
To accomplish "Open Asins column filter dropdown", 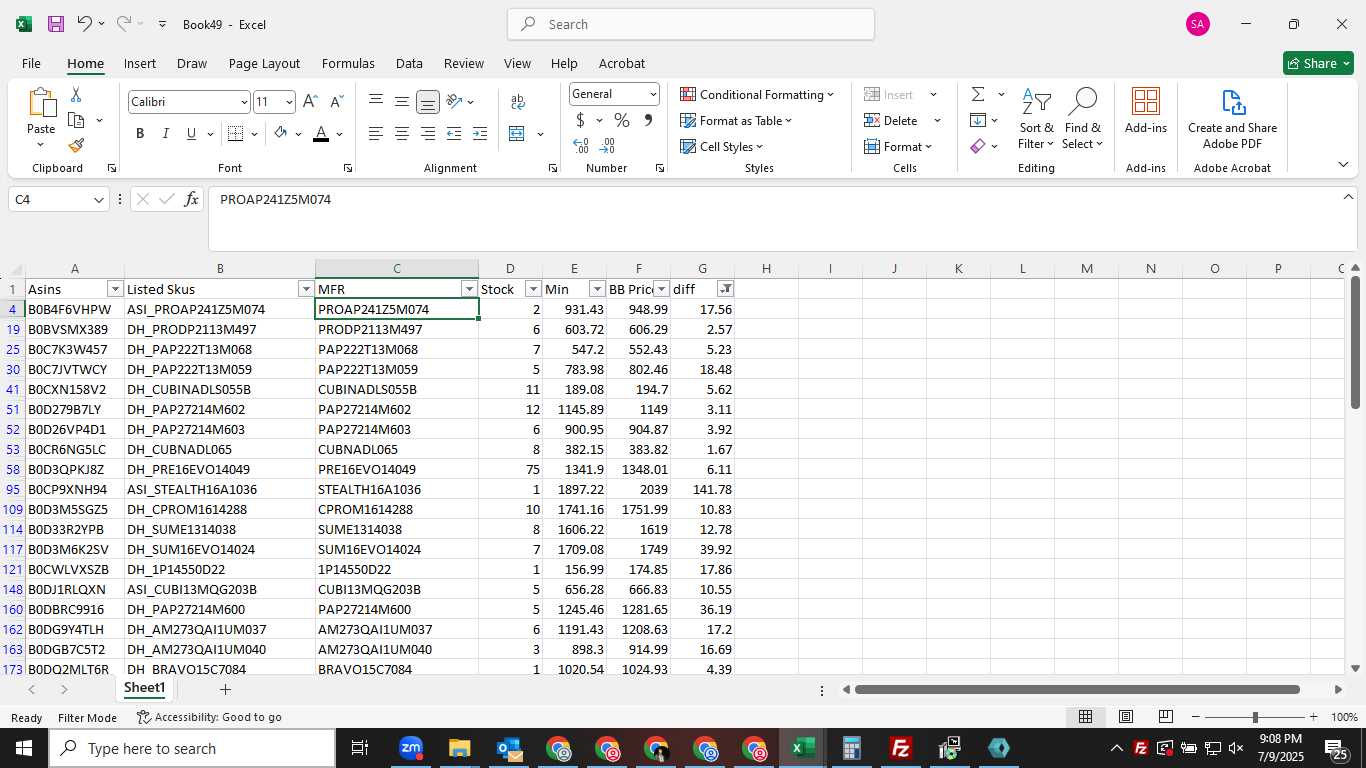I will coord(115,289).
